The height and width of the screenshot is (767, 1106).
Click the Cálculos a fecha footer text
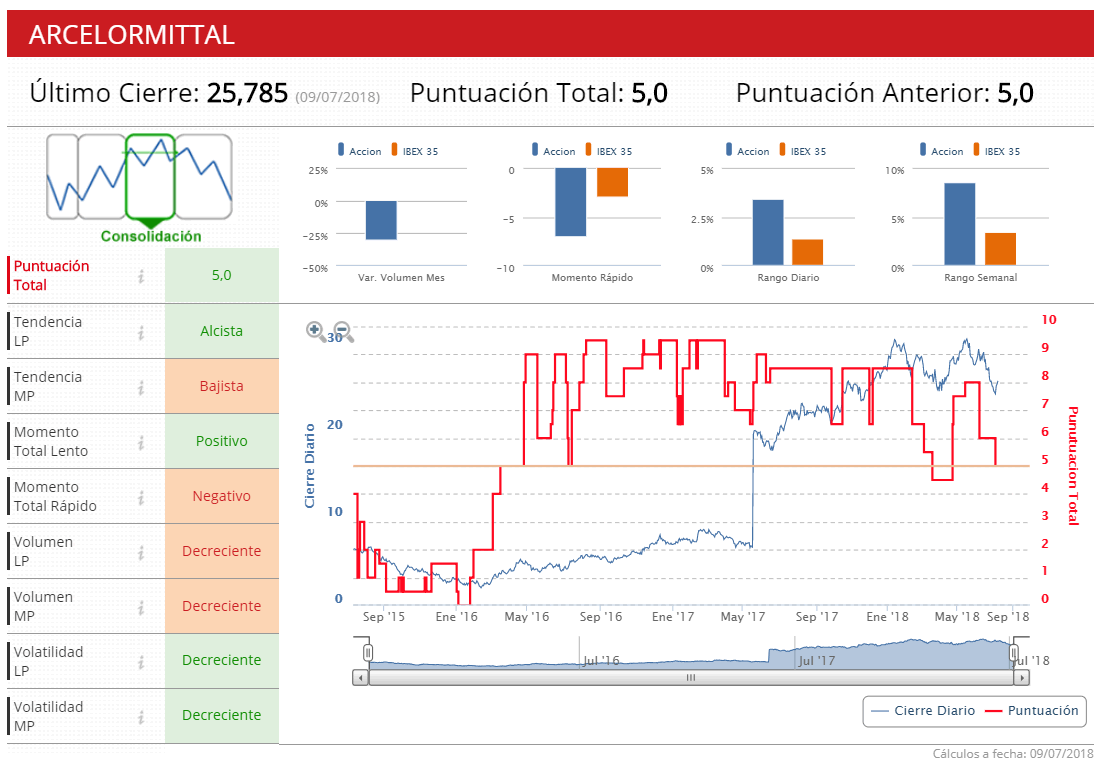coord(1013,754)
